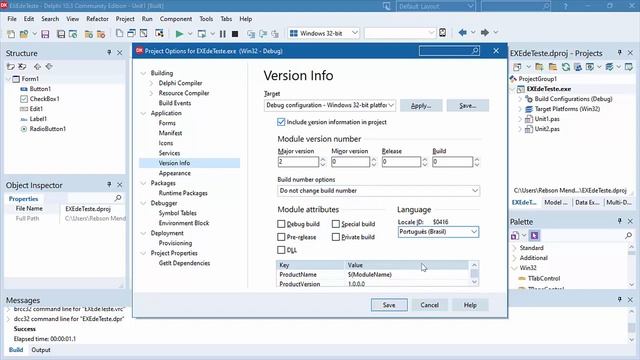Open the Project menu

[x=125, y=19]
